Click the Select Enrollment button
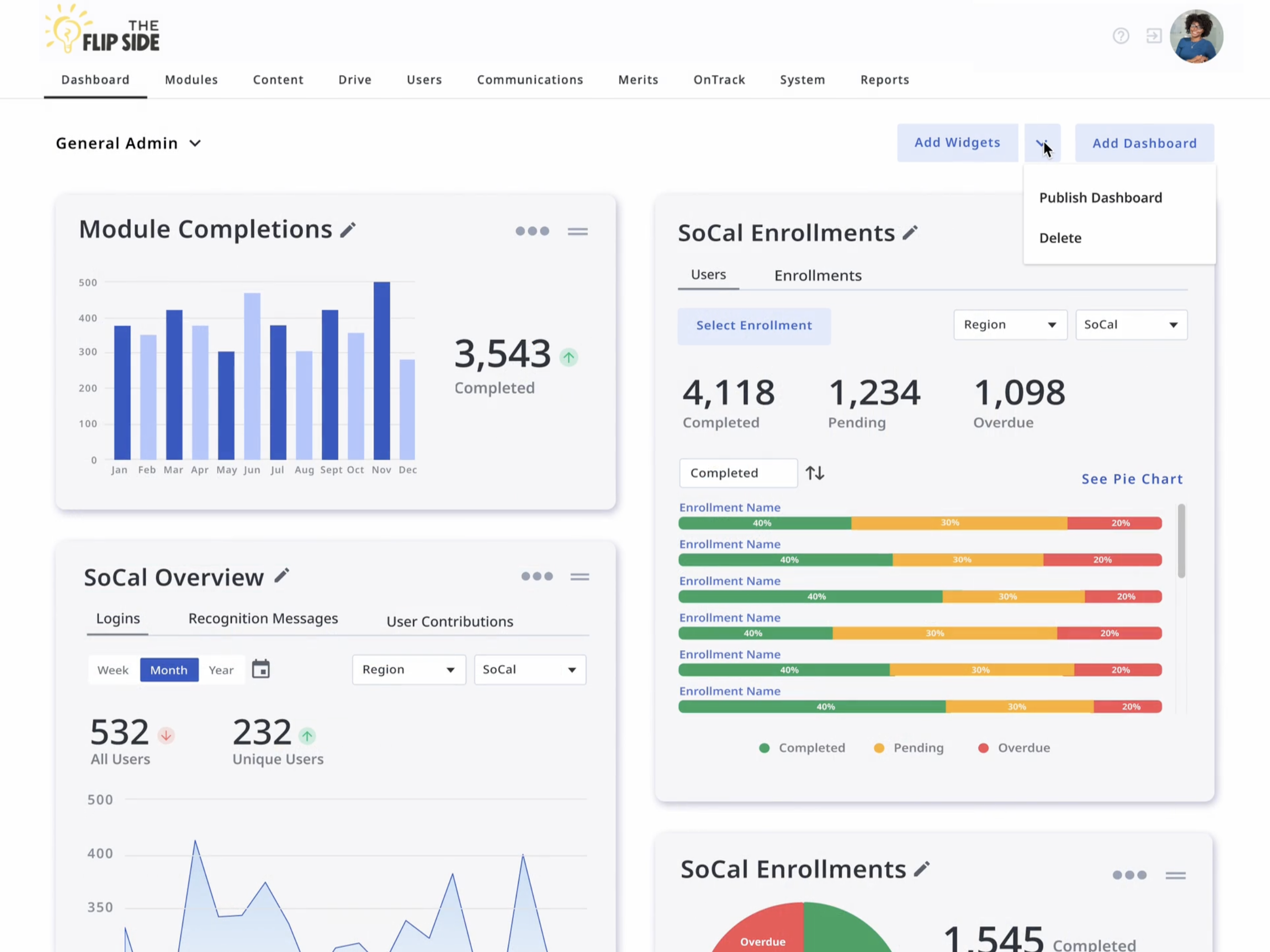1270x952 pixels. (754, 326)
